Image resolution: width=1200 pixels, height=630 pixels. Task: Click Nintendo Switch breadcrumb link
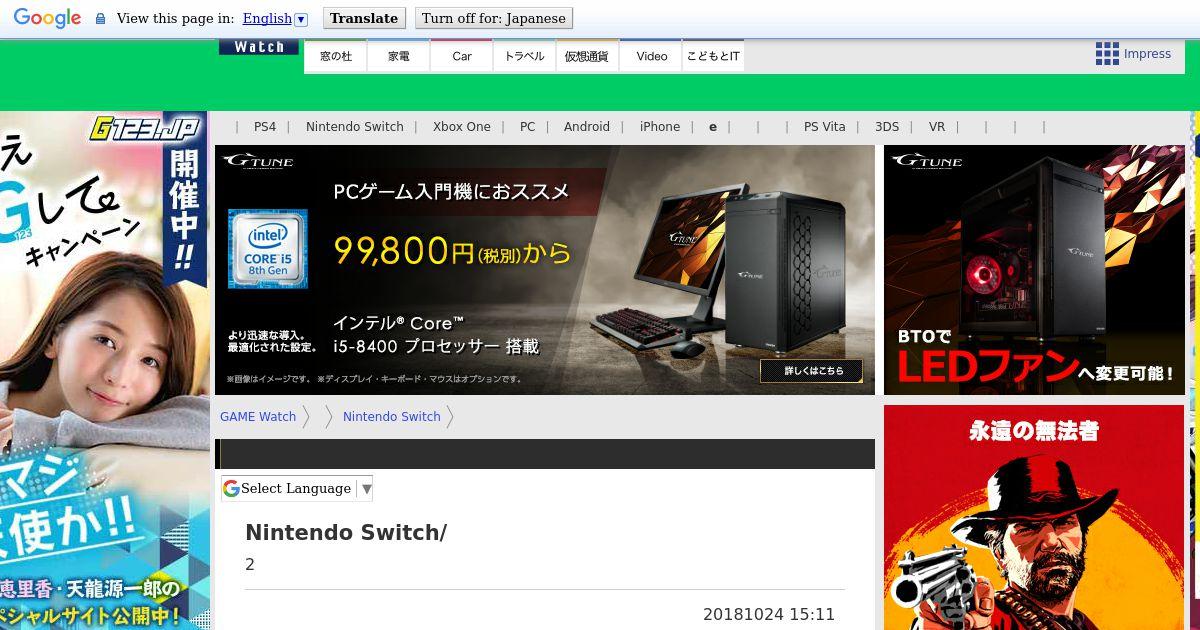click(x=392, y=417)
